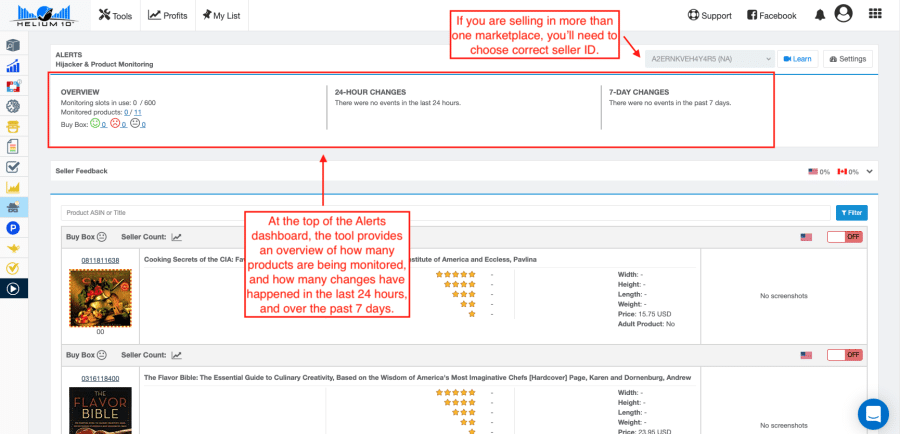This screenshot has width=900, height=434.
Task: Click The Flavor Bible cover thumbnail
Action: pyautogui.click(x=100, y=410)
